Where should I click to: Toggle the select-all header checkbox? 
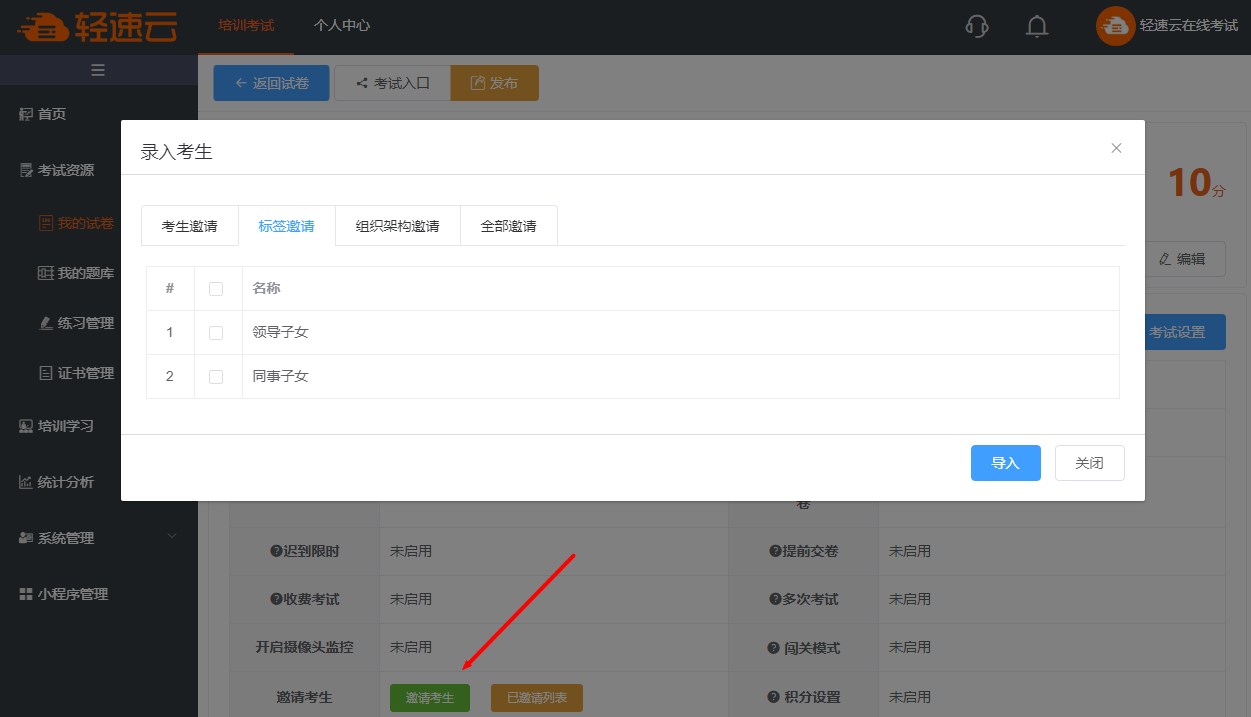[x=216, y=289]
